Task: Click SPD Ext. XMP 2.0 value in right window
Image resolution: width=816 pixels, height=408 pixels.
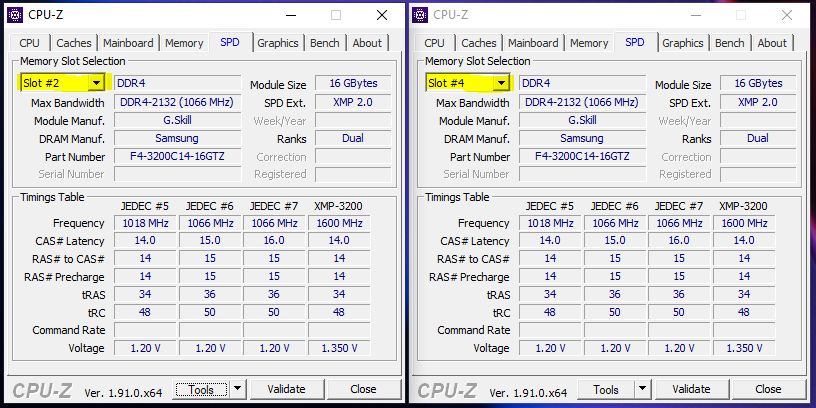Action: point(758,102)
